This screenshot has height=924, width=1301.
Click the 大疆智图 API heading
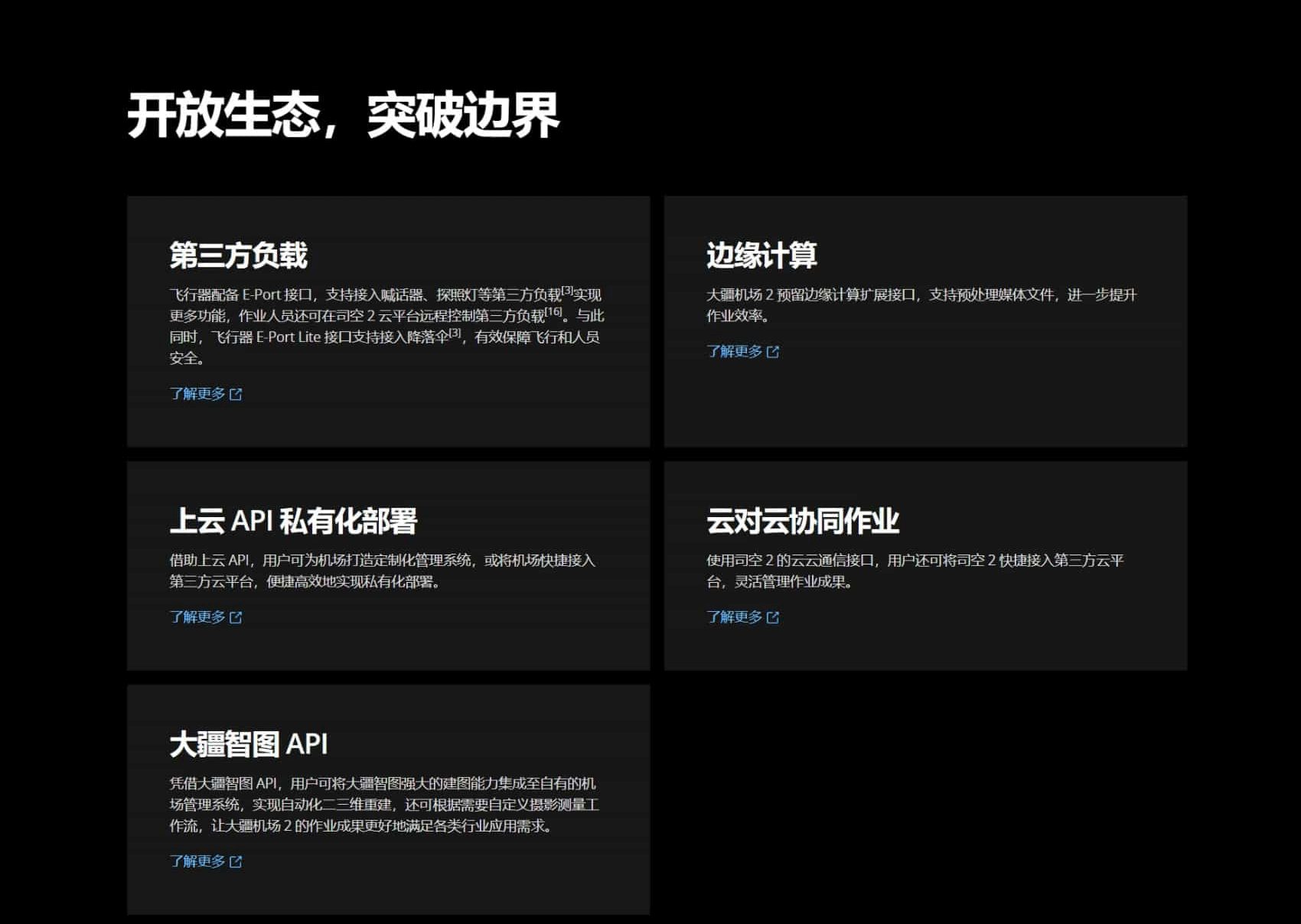point(248,743)
